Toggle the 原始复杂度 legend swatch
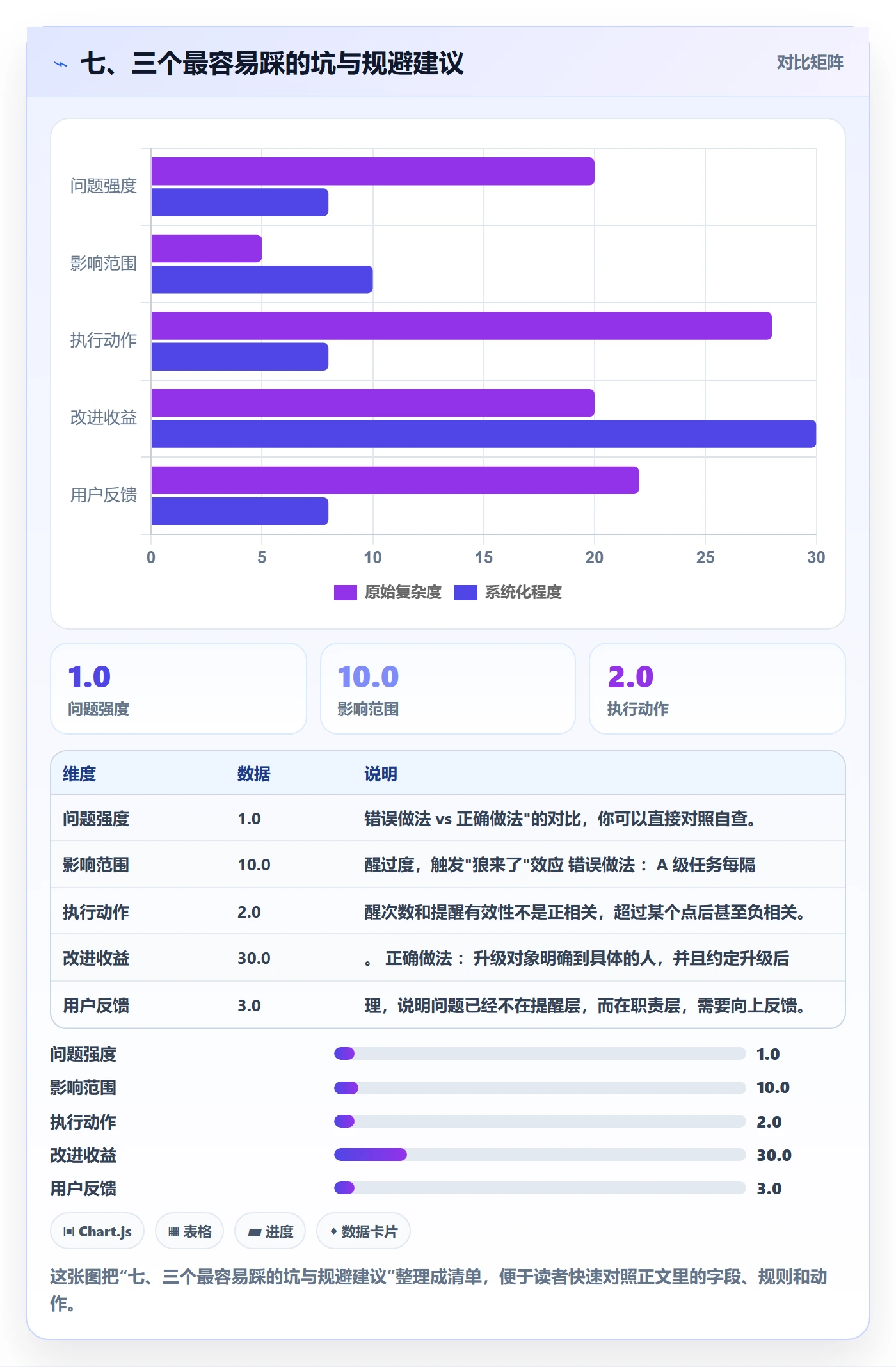 point(345,593)
